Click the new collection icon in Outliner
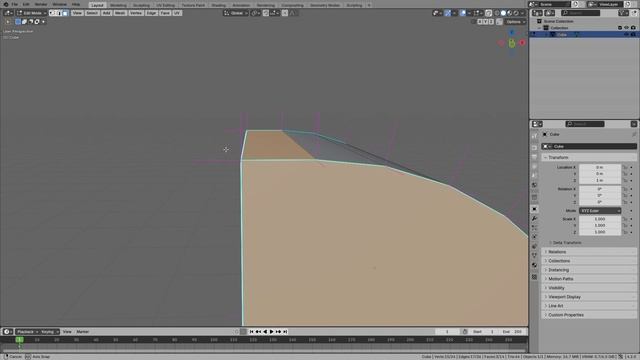 (635, 13)
